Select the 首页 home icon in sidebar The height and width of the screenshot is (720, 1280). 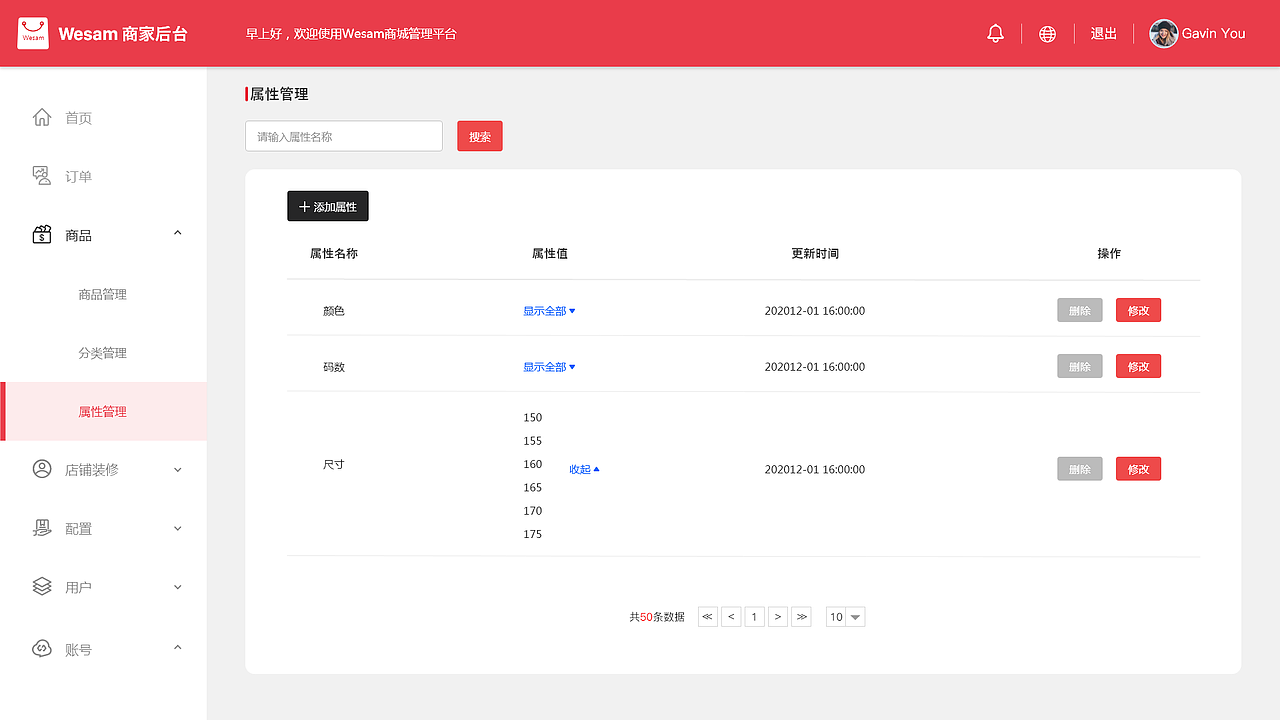41,117
